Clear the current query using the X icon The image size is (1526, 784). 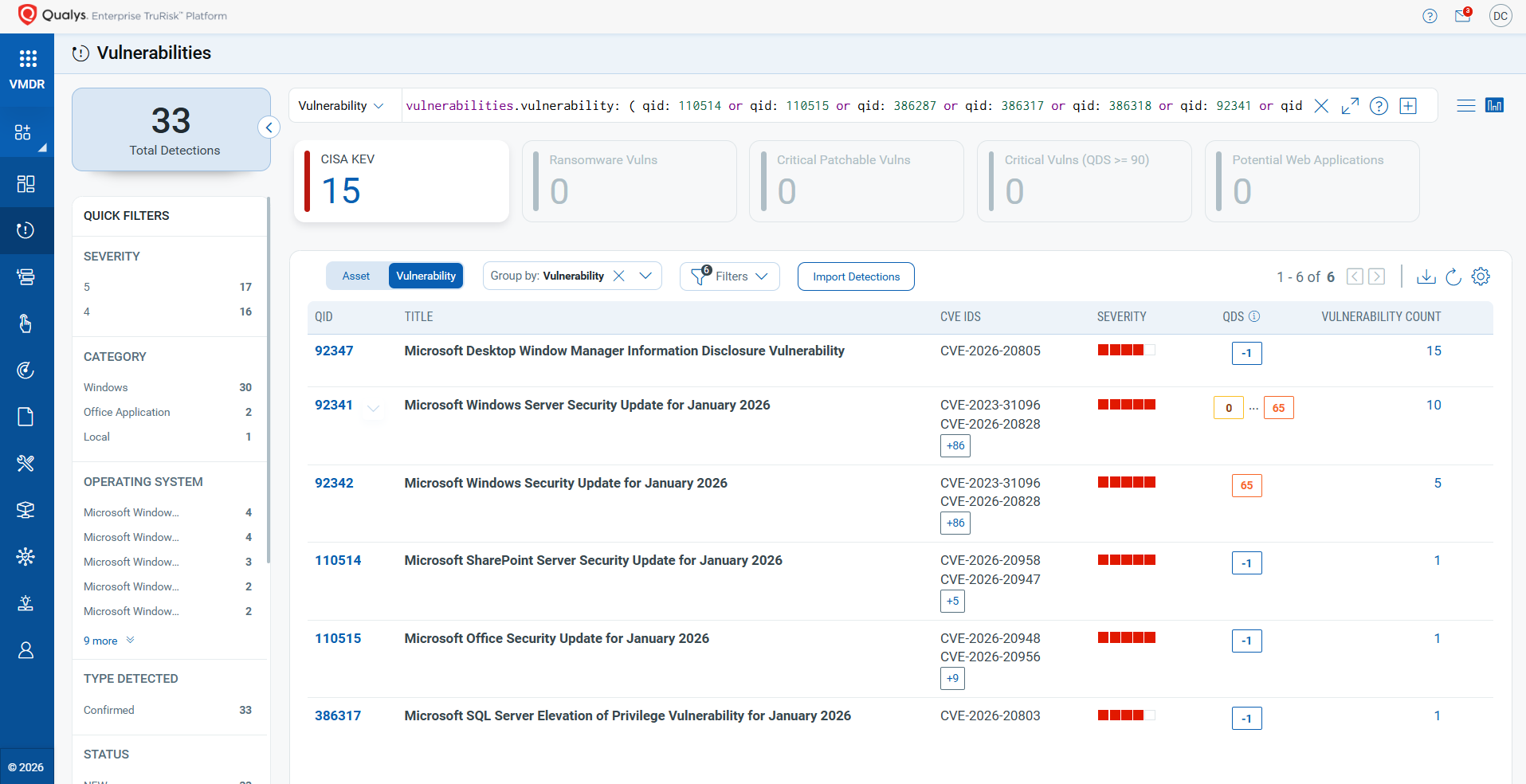1322,105
